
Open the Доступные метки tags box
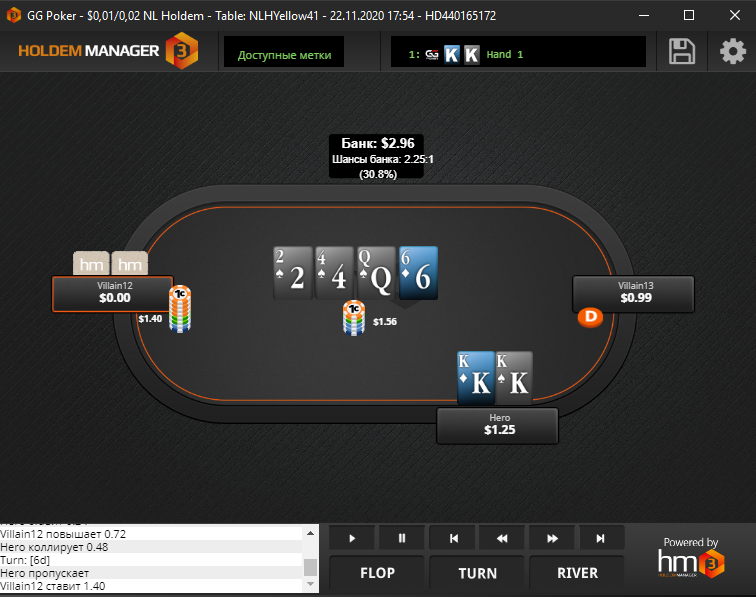point(284,52)
